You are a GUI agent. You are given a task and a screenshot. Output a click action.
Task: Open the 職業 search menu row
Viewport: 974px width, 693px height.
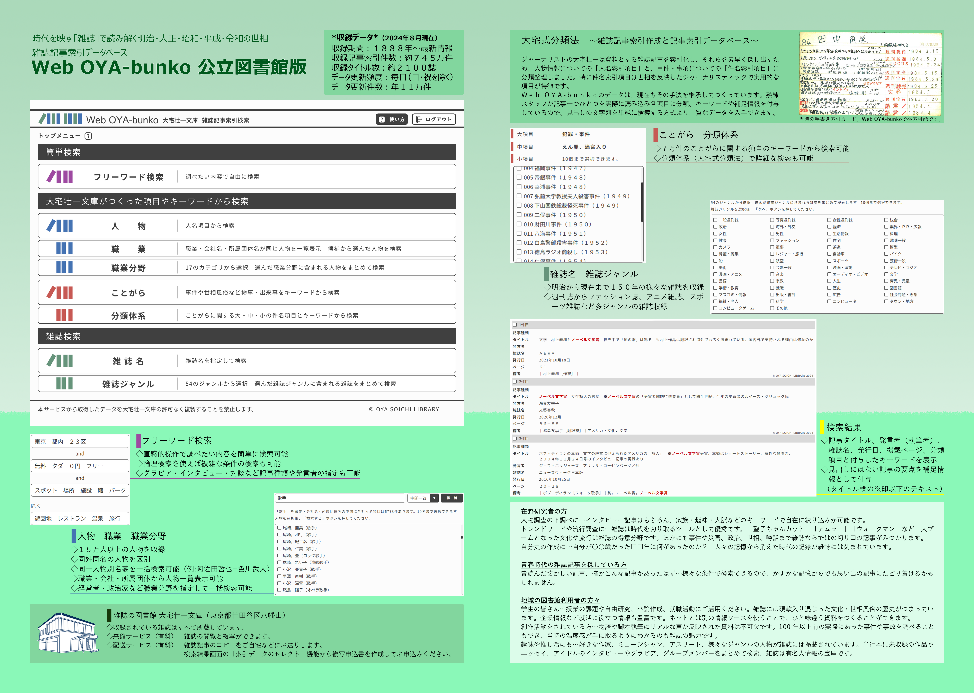point(247,248)
